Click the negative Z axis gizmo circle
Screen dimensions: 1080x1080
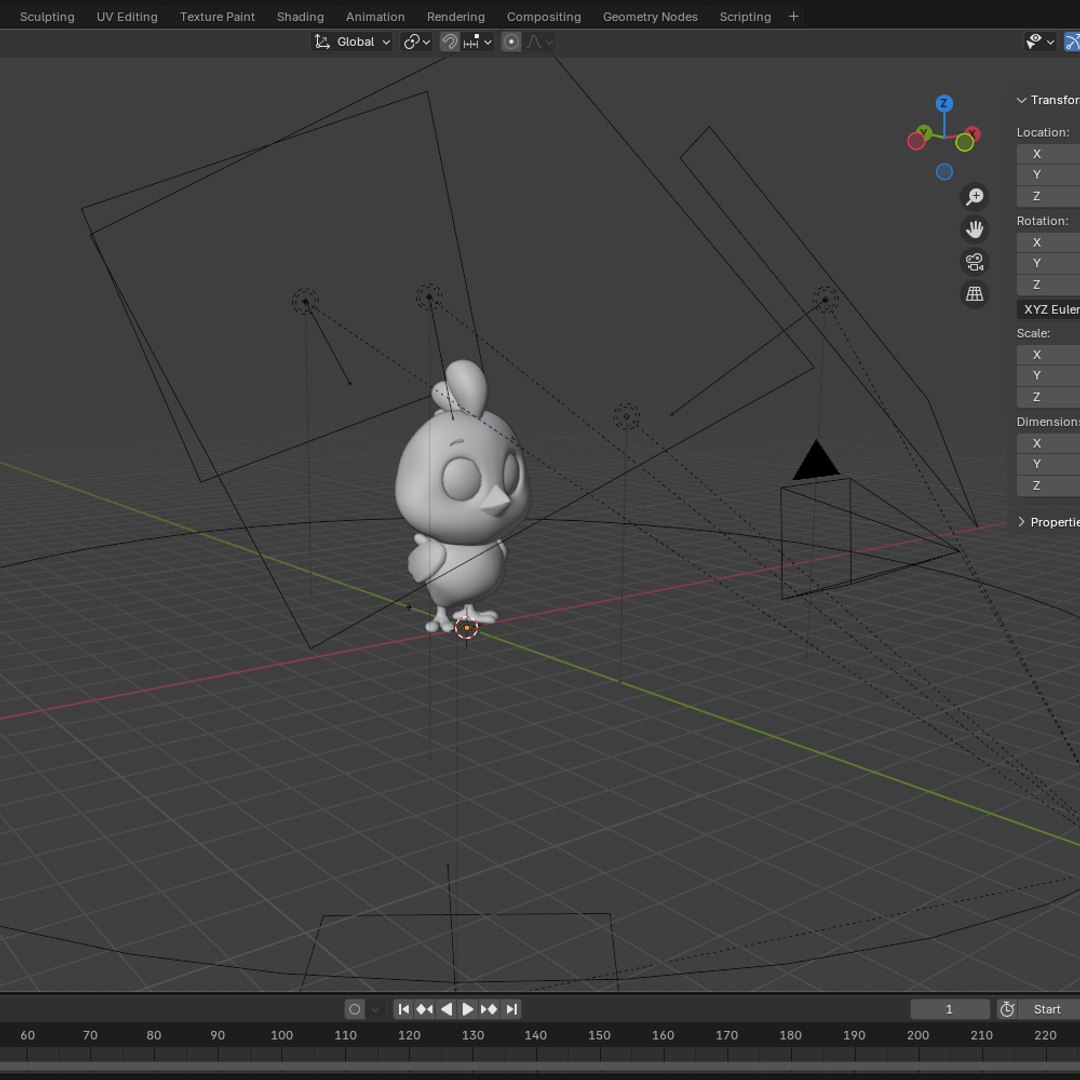pyautogui.click(x=944, y=172)
